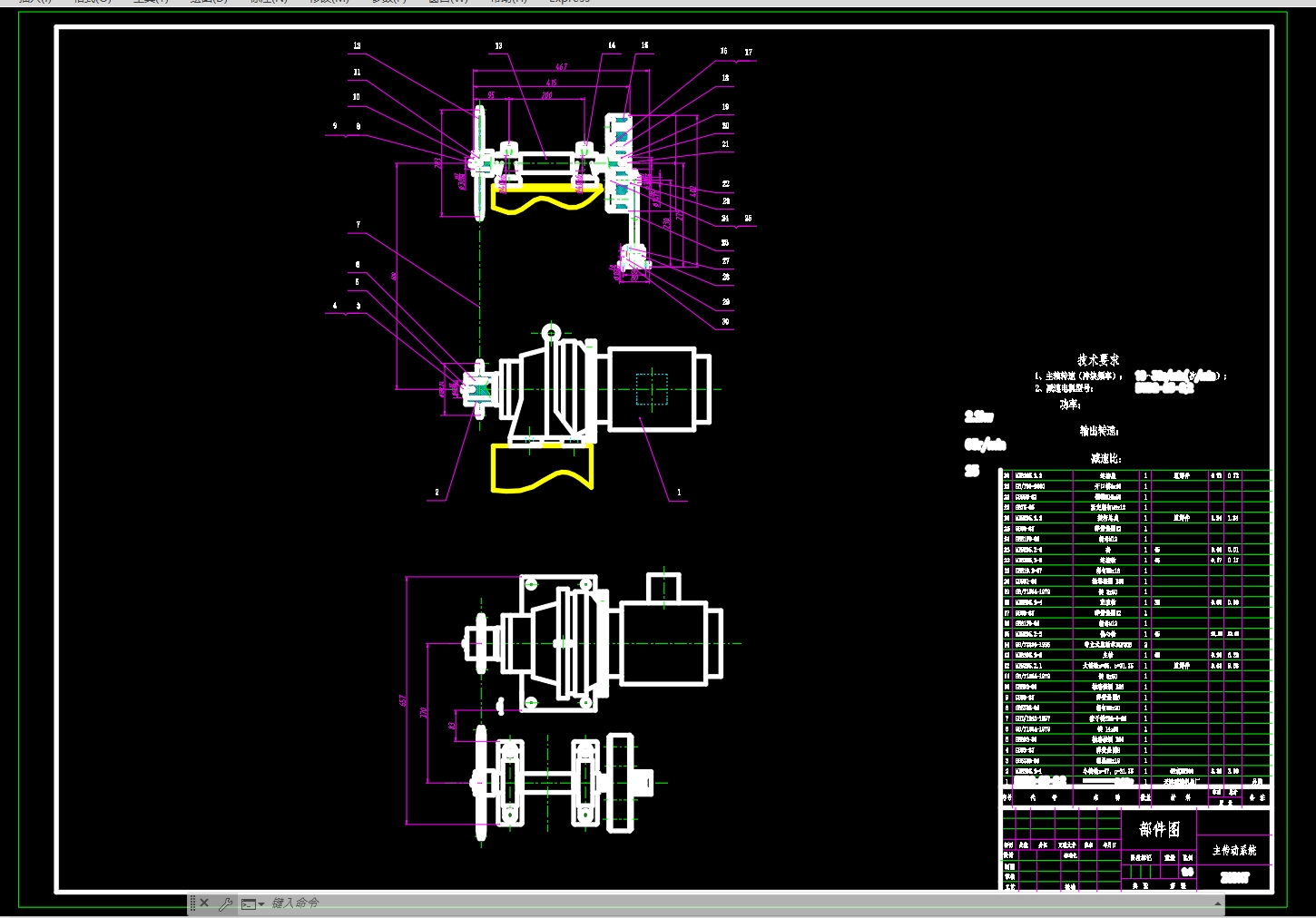Viewport: 1316px width, 918px height.
Task: Select the 部件图 title block text
Action: (1159, 829)
